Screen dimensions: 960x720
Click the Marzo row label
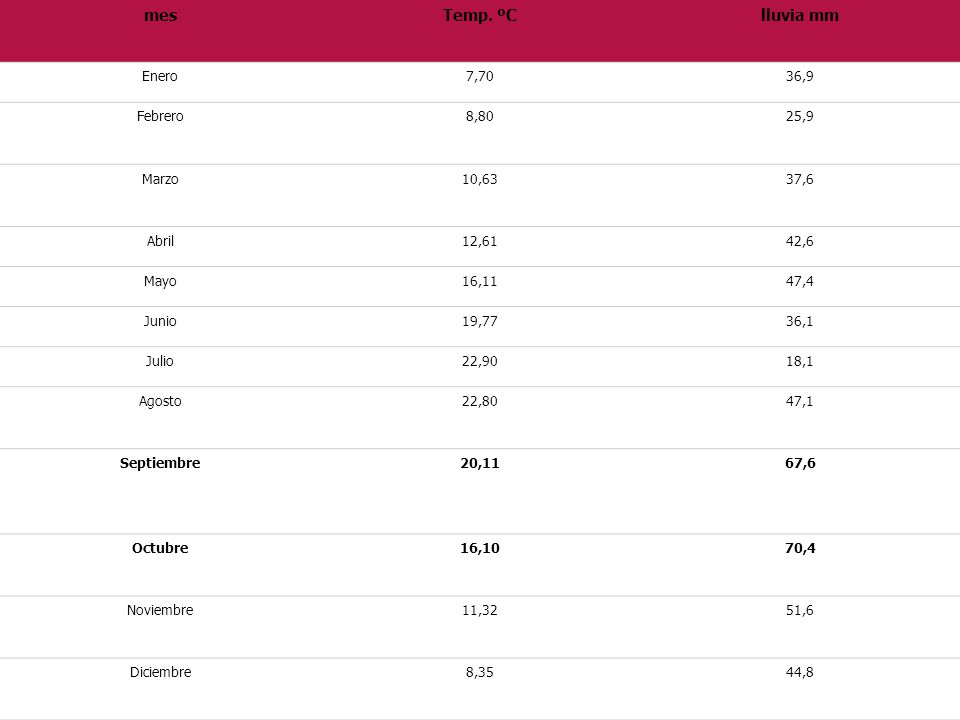(160, 179)
